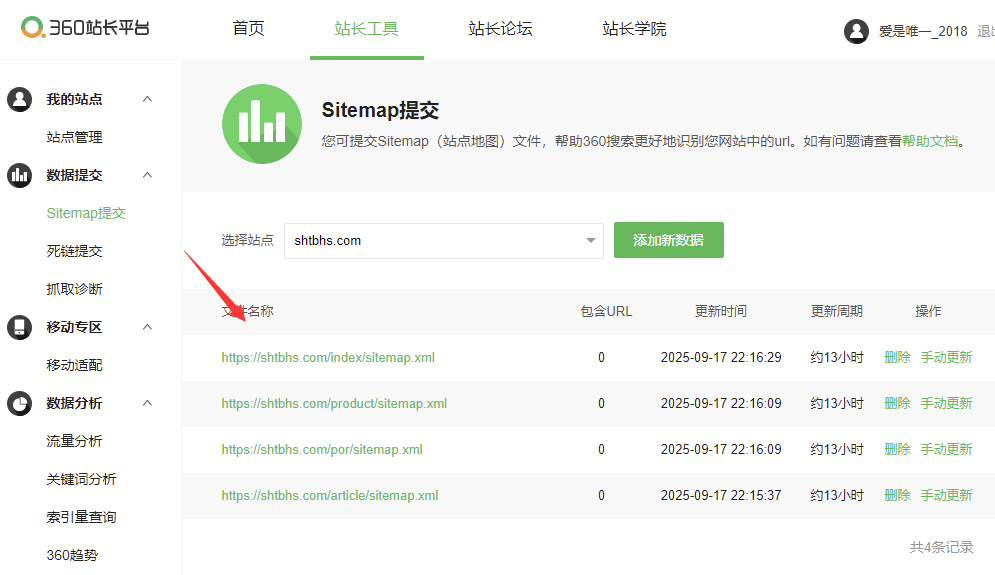
Task: Click the 数据提交 bar chart sidebar icon
Action: click(x=20, y=176)
